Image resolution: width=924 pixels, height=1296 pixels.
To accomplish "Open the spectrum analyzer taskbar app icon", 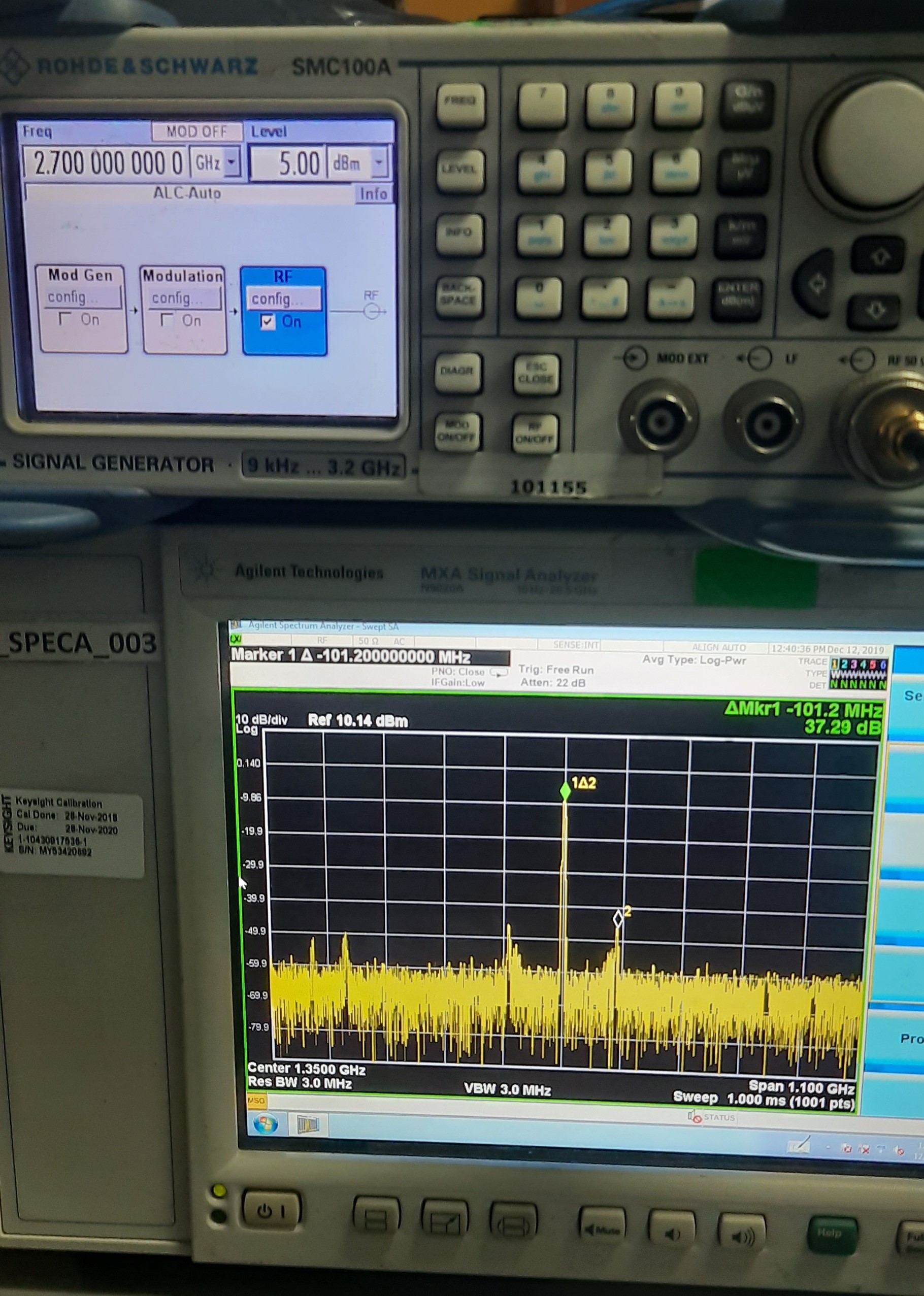I will point(308,1123).
